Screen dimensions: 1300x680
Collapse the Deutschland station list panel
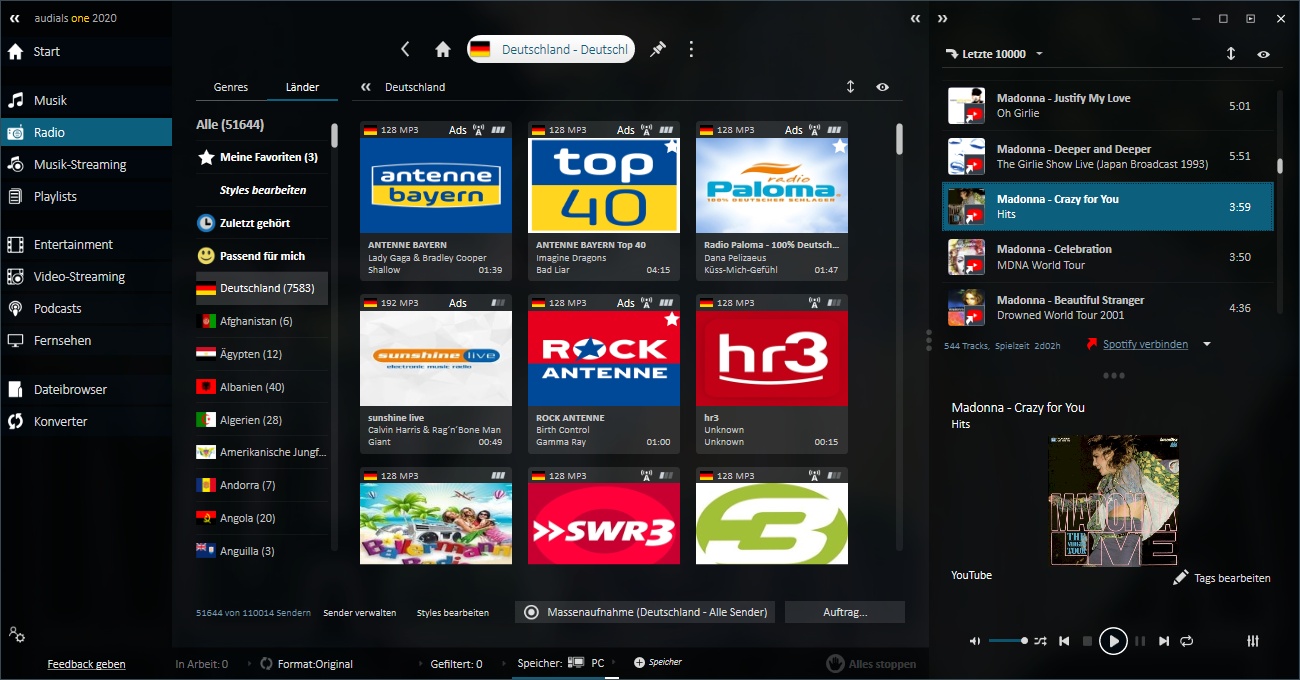[366, 87]
